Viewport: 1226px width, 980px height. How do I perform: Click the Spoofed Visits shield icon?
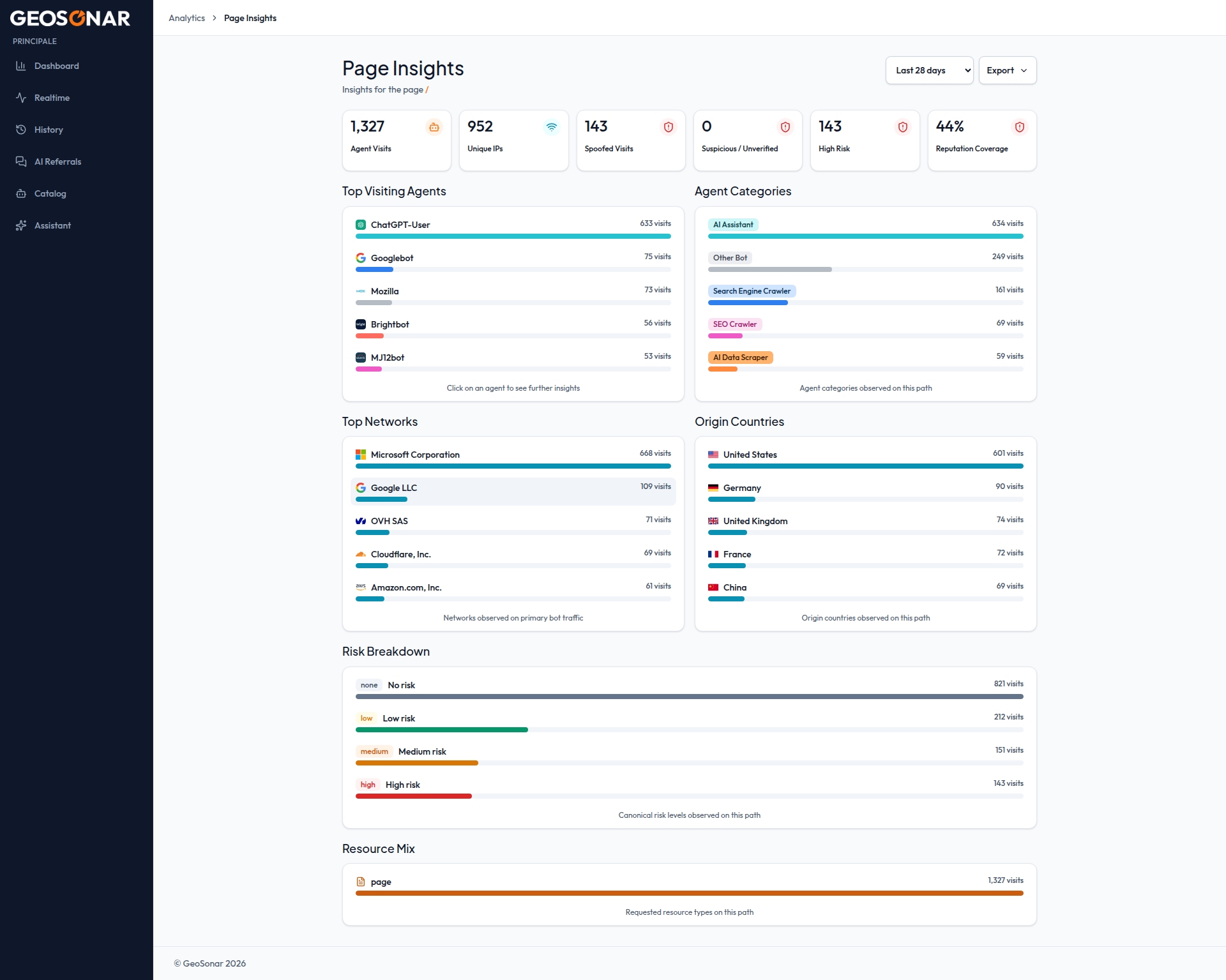669,127
